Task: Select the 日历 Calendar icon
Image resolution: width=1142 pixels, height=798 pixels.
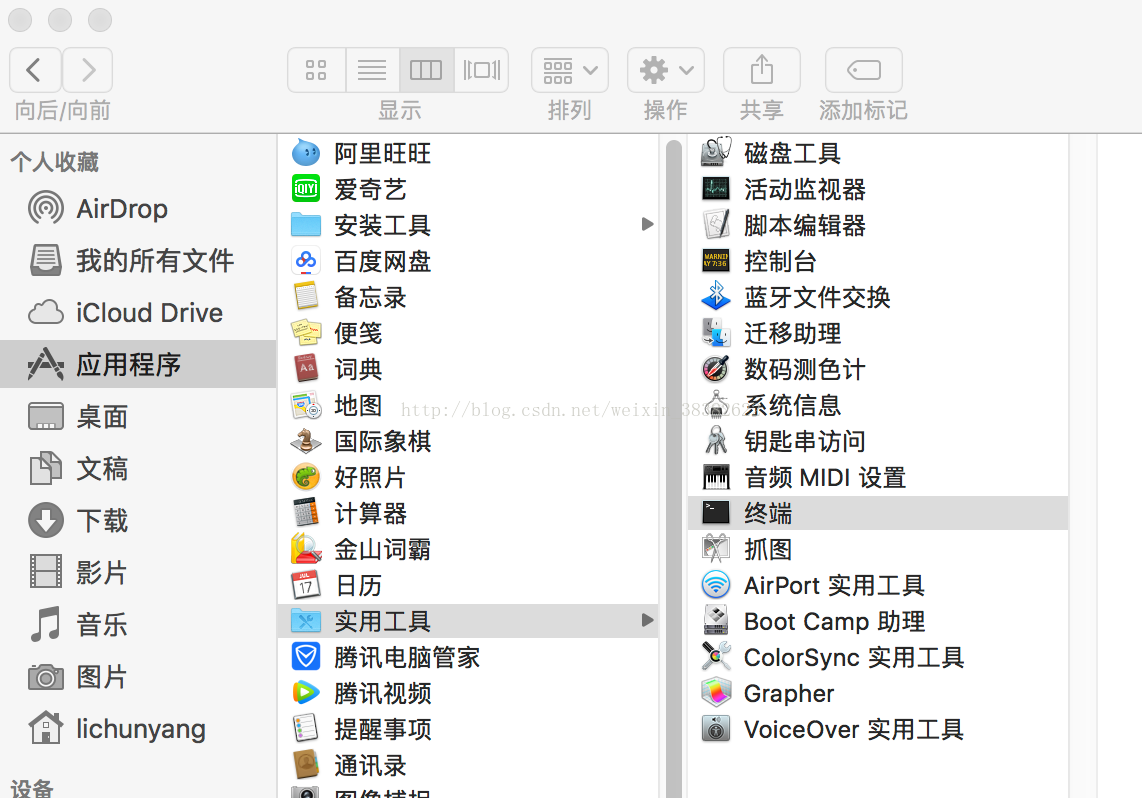Action: [306, 585]
